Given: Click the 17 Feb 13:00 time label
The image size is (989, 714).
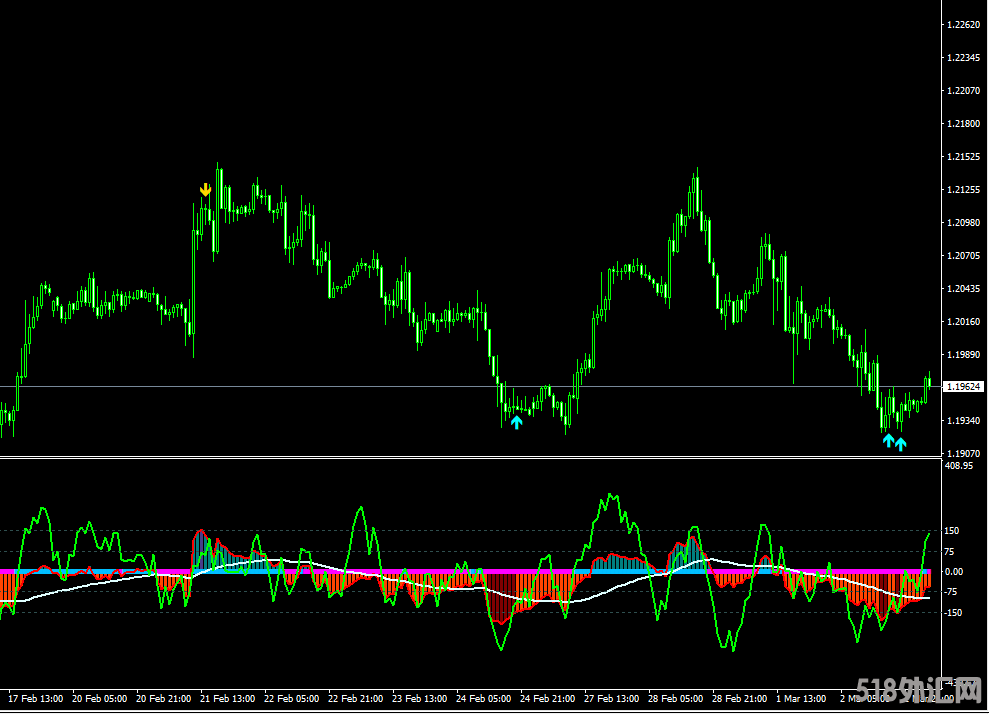Looking at the screenshot, I should click(35, 699).
